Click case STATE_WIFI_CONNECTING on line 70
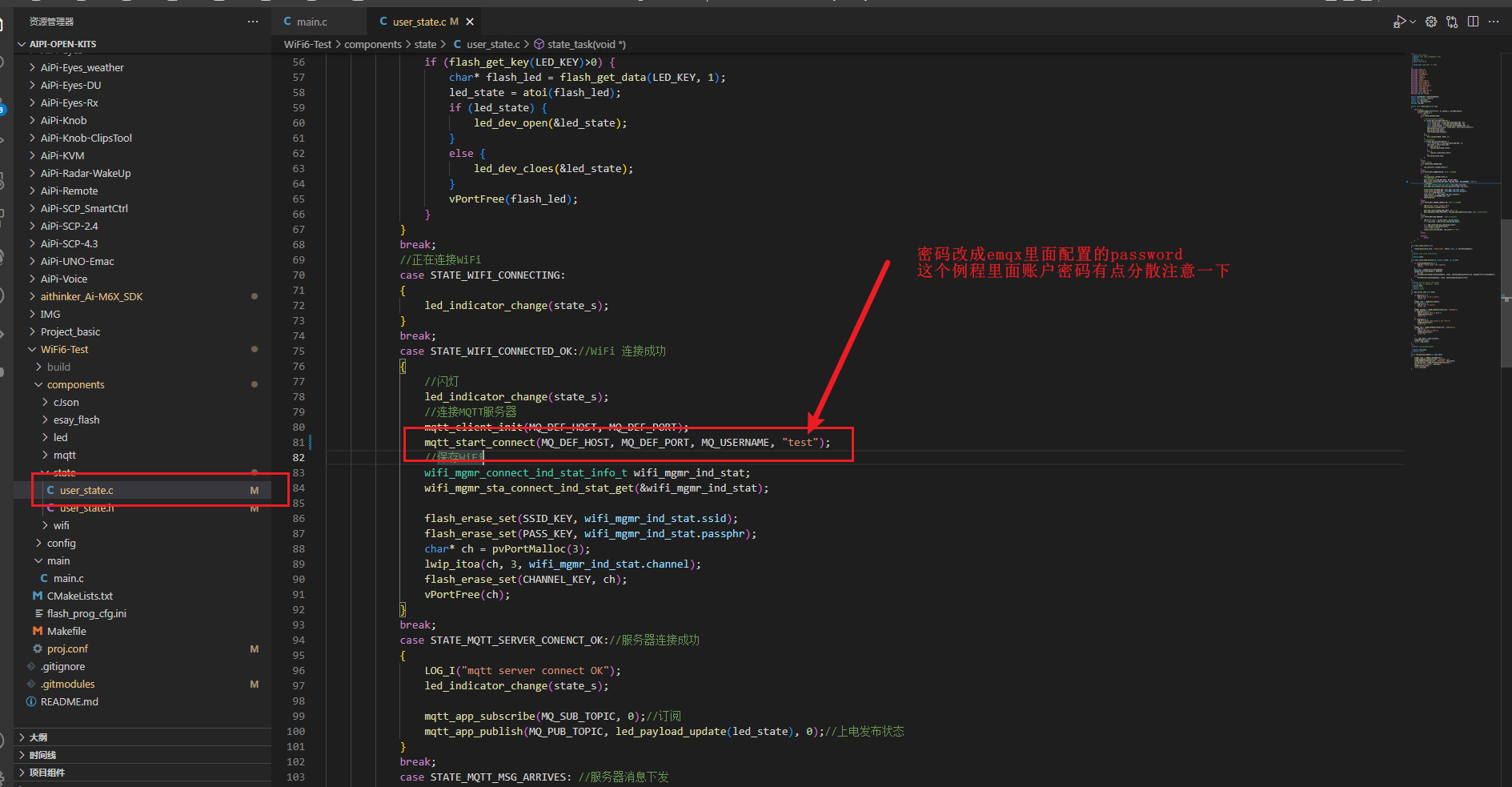 [x=483, y=275]
